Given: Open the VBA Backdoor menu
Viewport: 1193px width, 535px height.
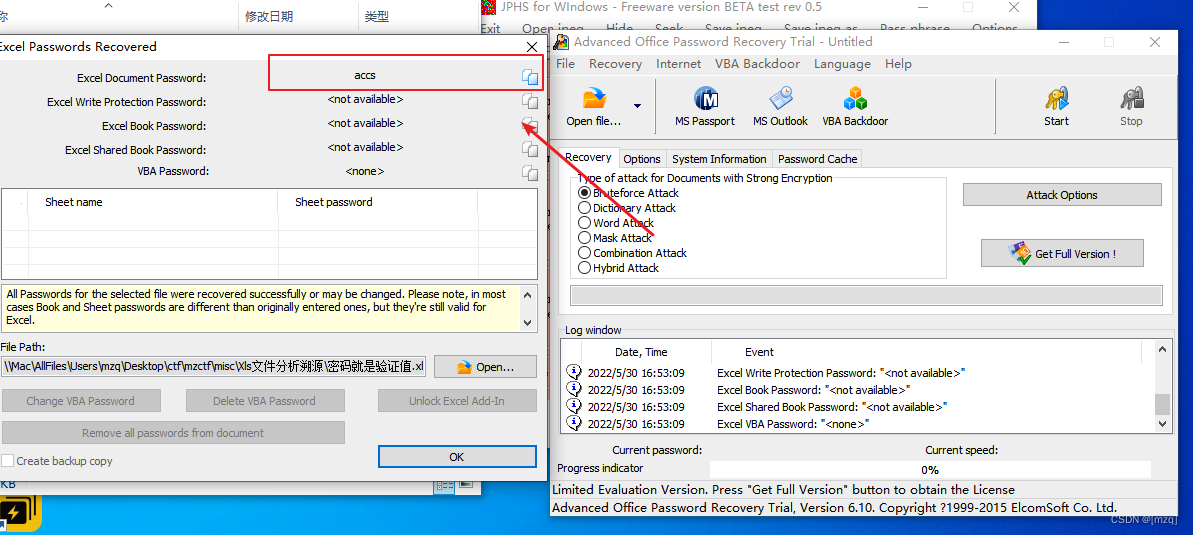Looking at the screenshot, I should [757, 64].
